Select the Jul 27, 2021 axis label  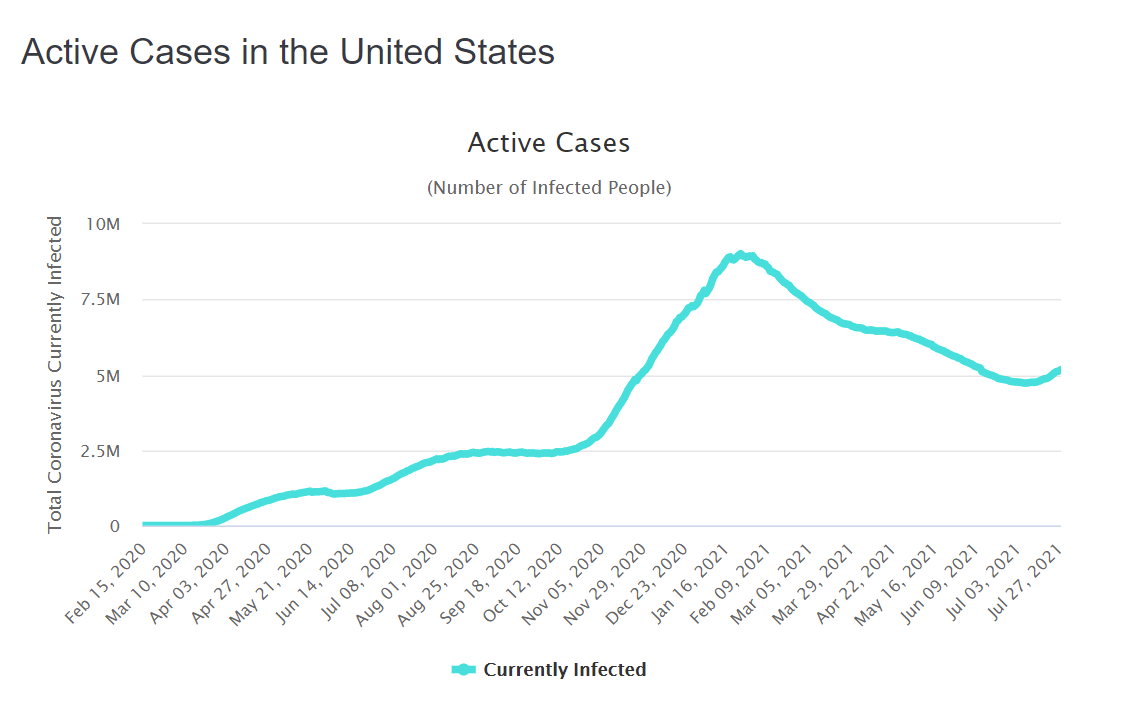tap(1024, 582)
